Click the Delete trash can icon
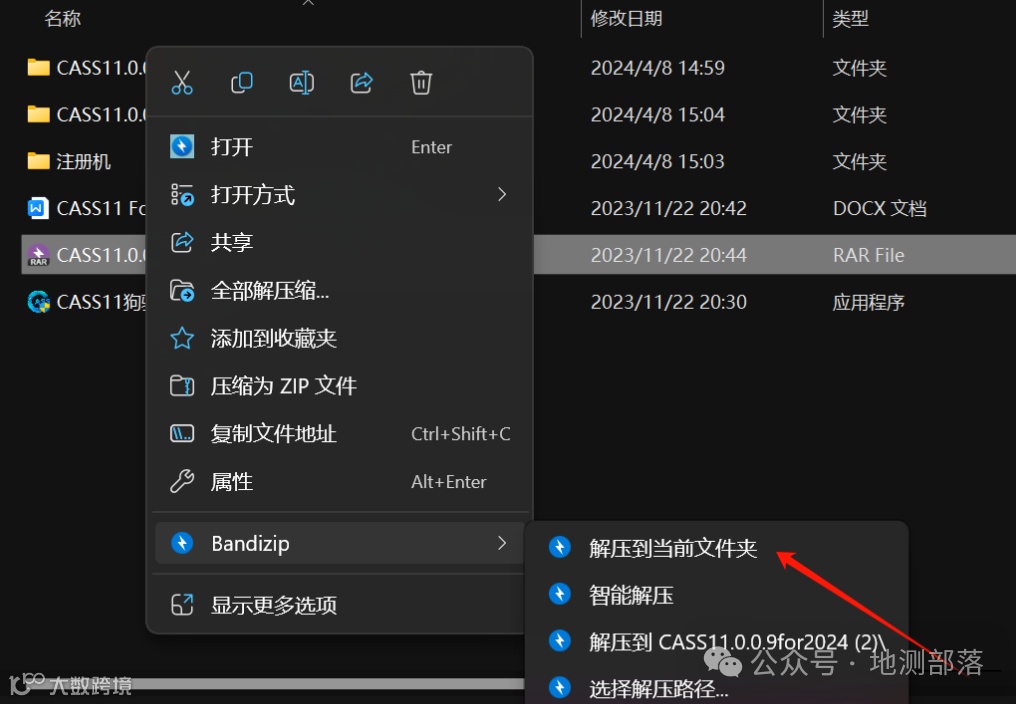 coord(421,83)
